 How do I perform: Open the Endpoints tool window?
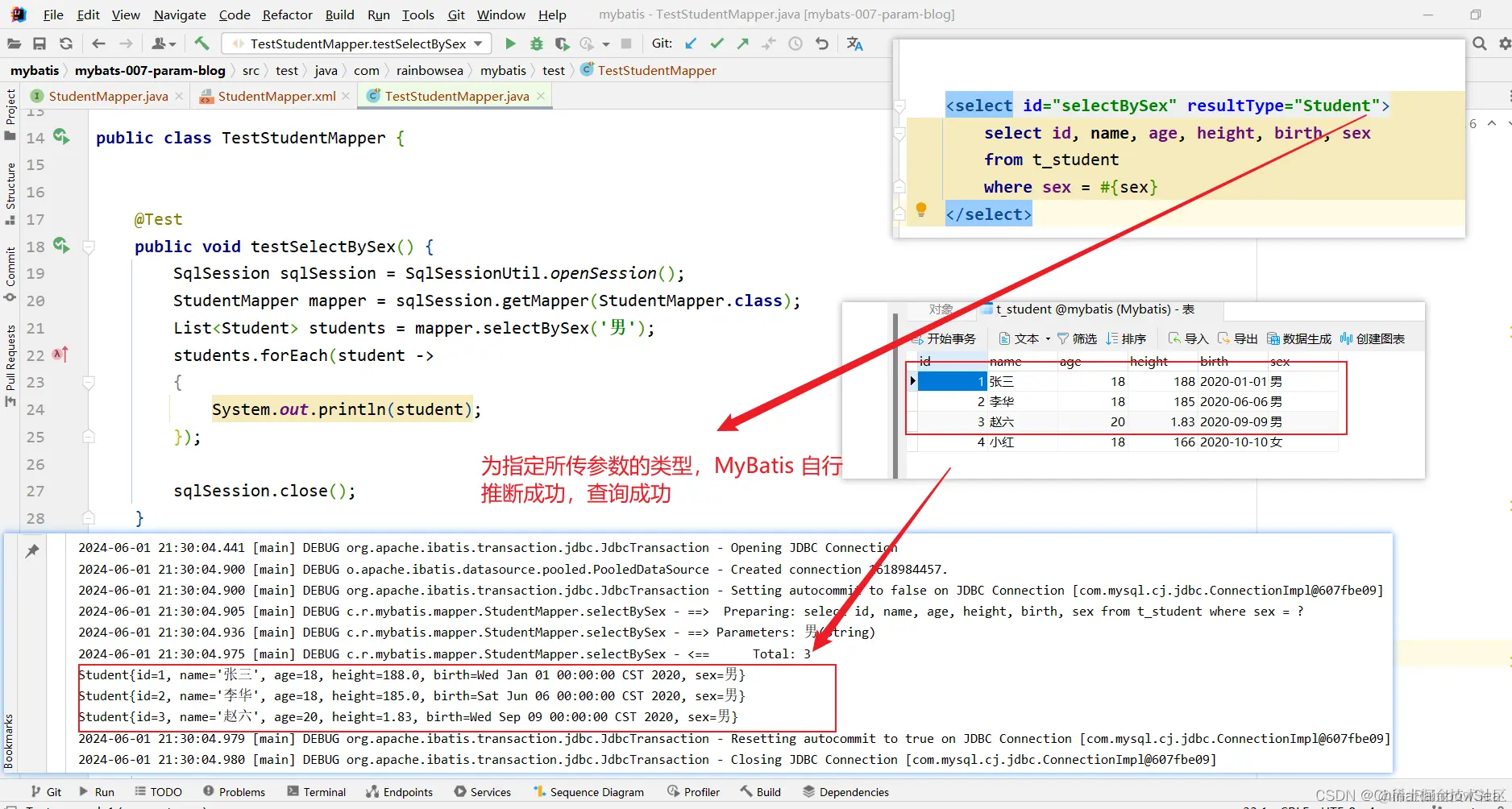399,792
